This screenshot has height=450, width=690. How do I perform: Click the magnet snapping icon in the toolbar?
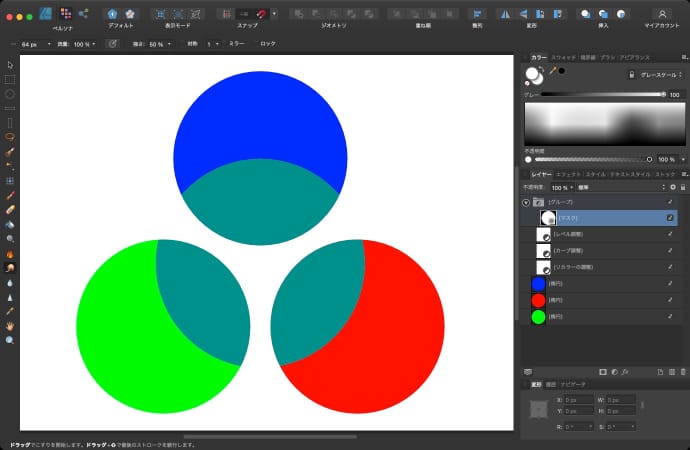tap(260, 14)
